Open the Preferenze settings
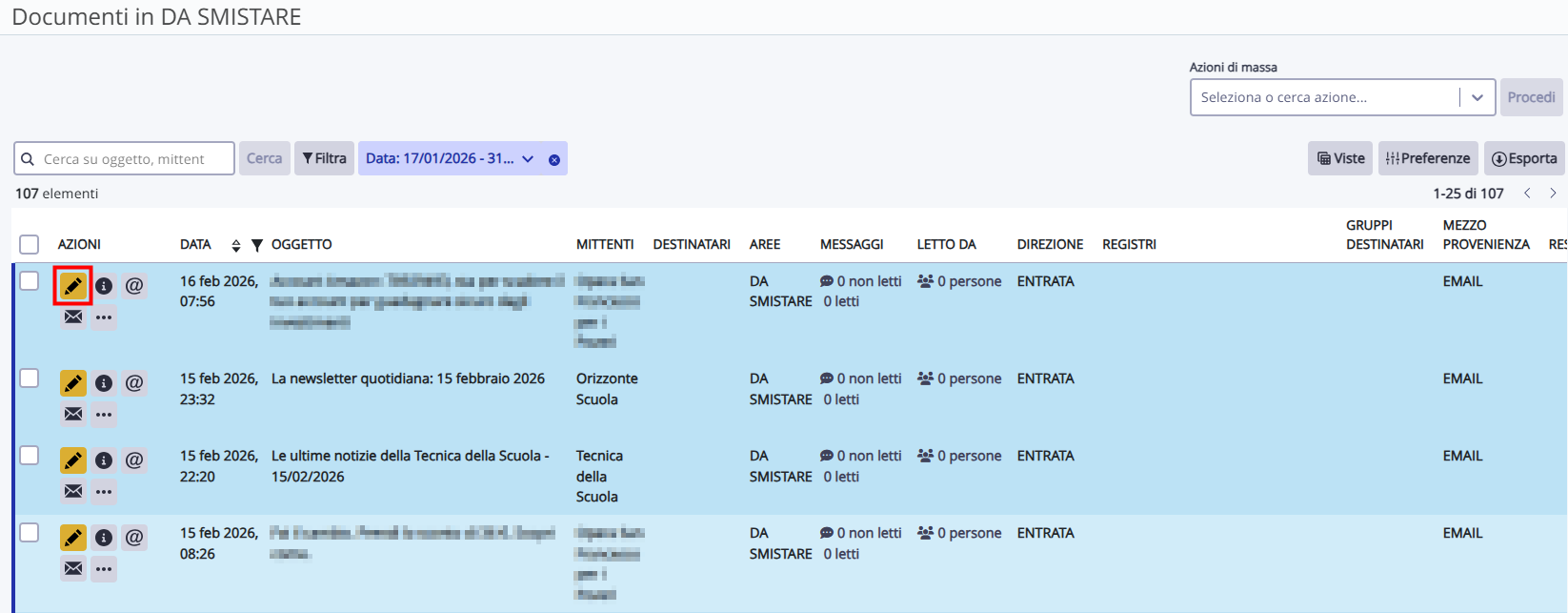 pyautogui.click(x=1427, y=159)
